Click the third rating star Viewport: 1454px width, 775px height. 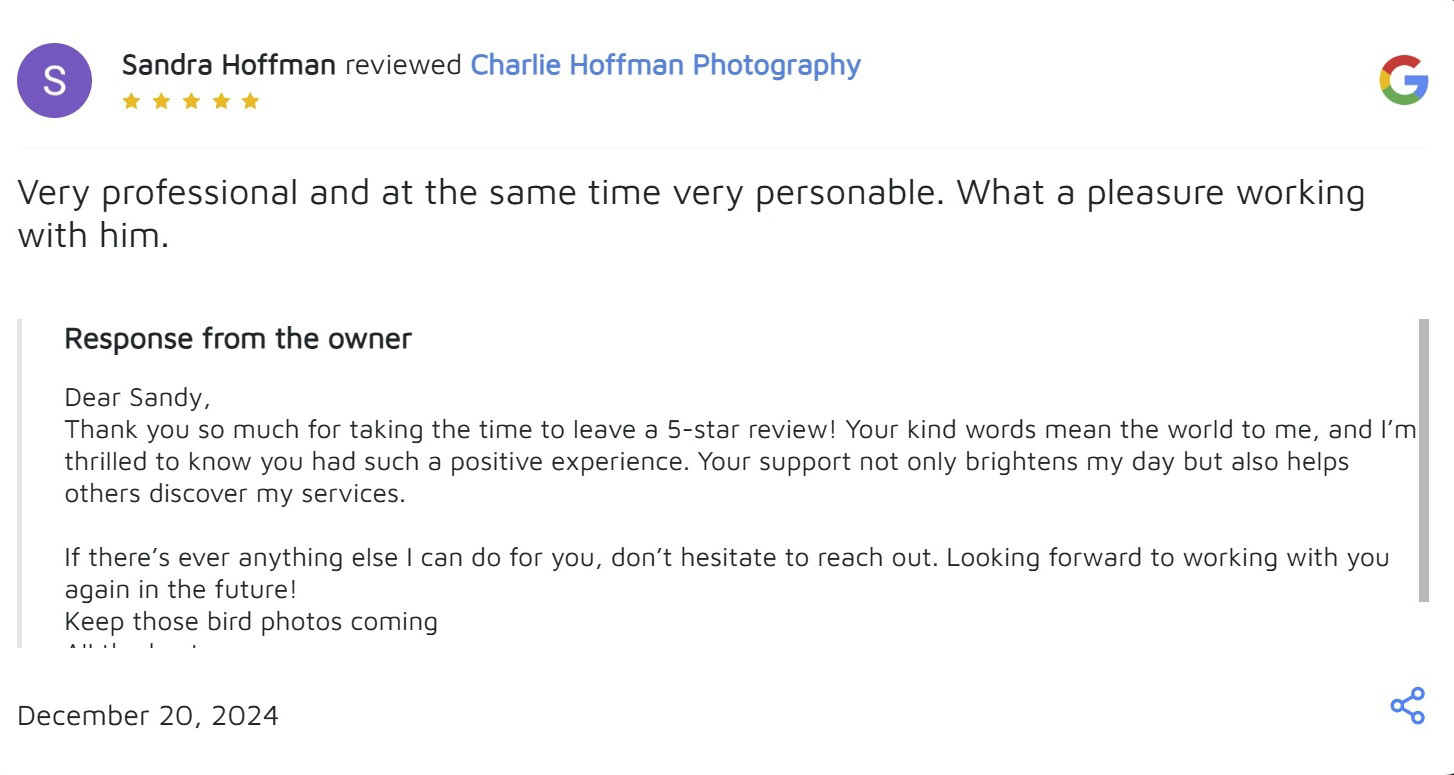[x=191, y=101]
